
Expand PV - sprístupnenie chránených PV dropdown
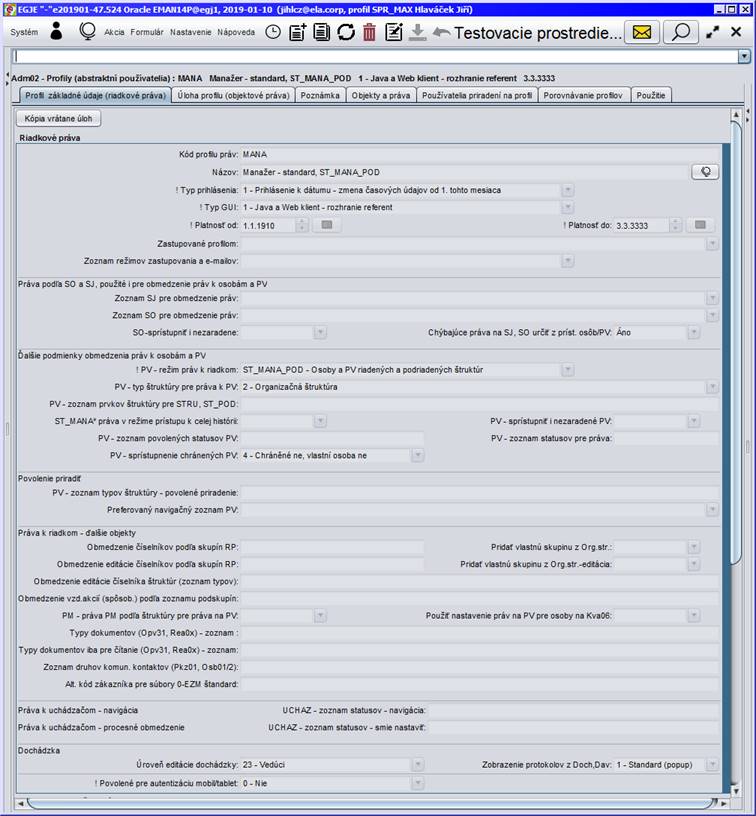click(x=417, y=456)
